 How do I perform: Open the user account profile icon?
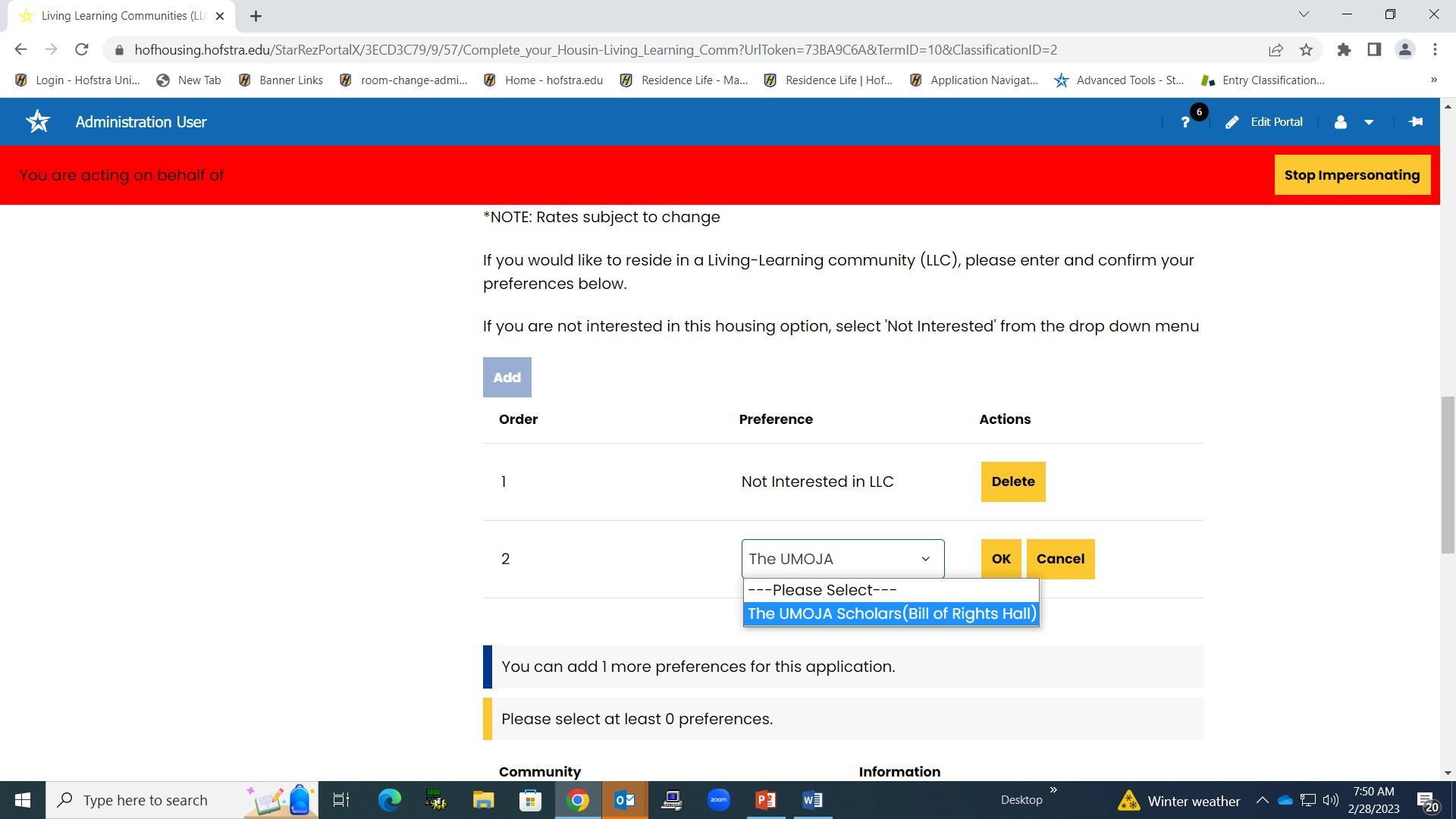point(1340,122)
